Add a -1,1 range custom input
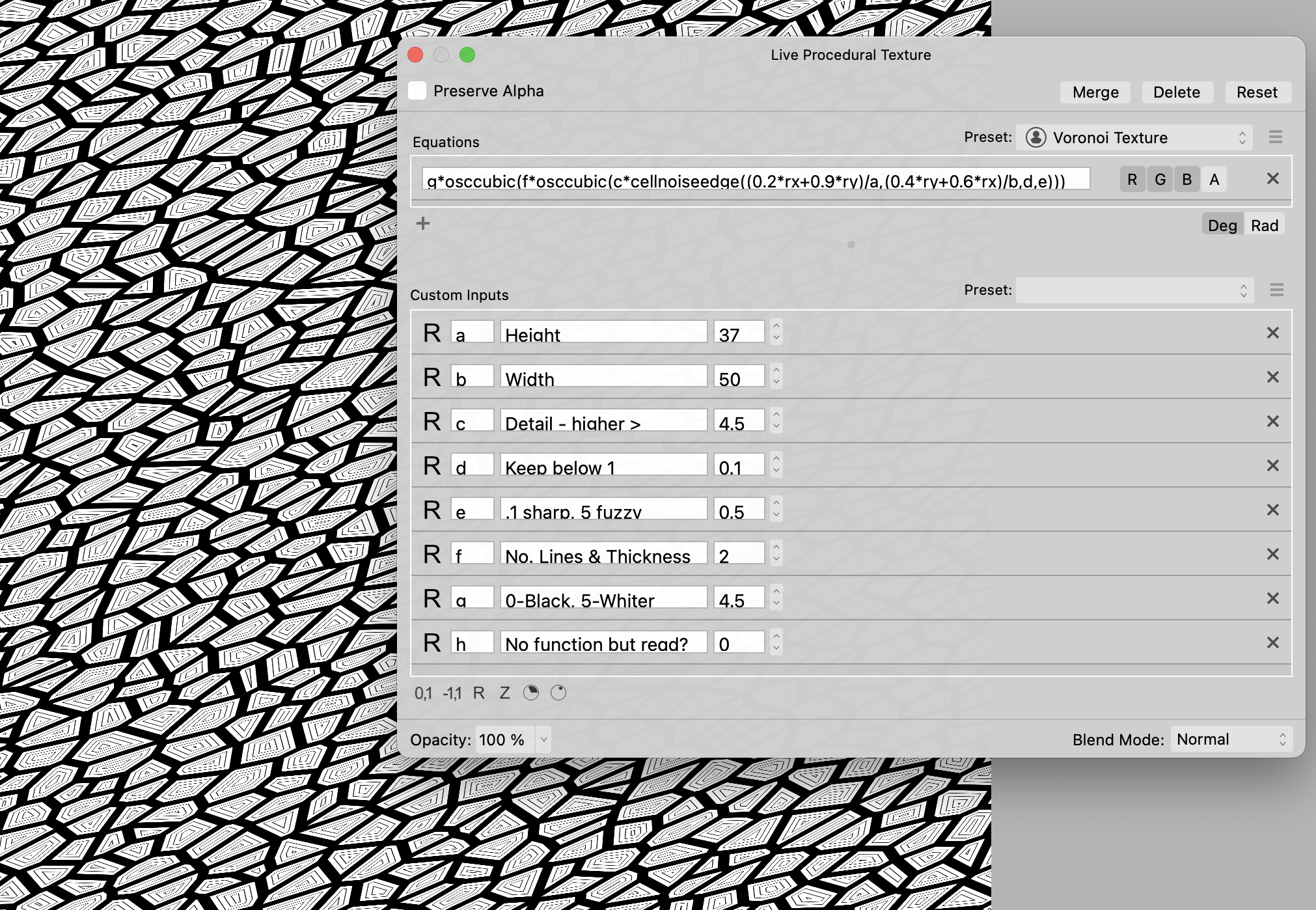 pyautogui.click(x=452, y=693)
